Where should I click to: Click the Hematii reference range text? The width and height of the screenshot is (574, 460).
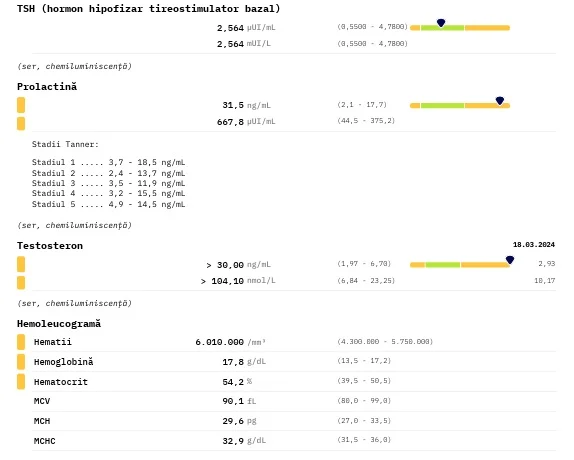pos(385,341)
